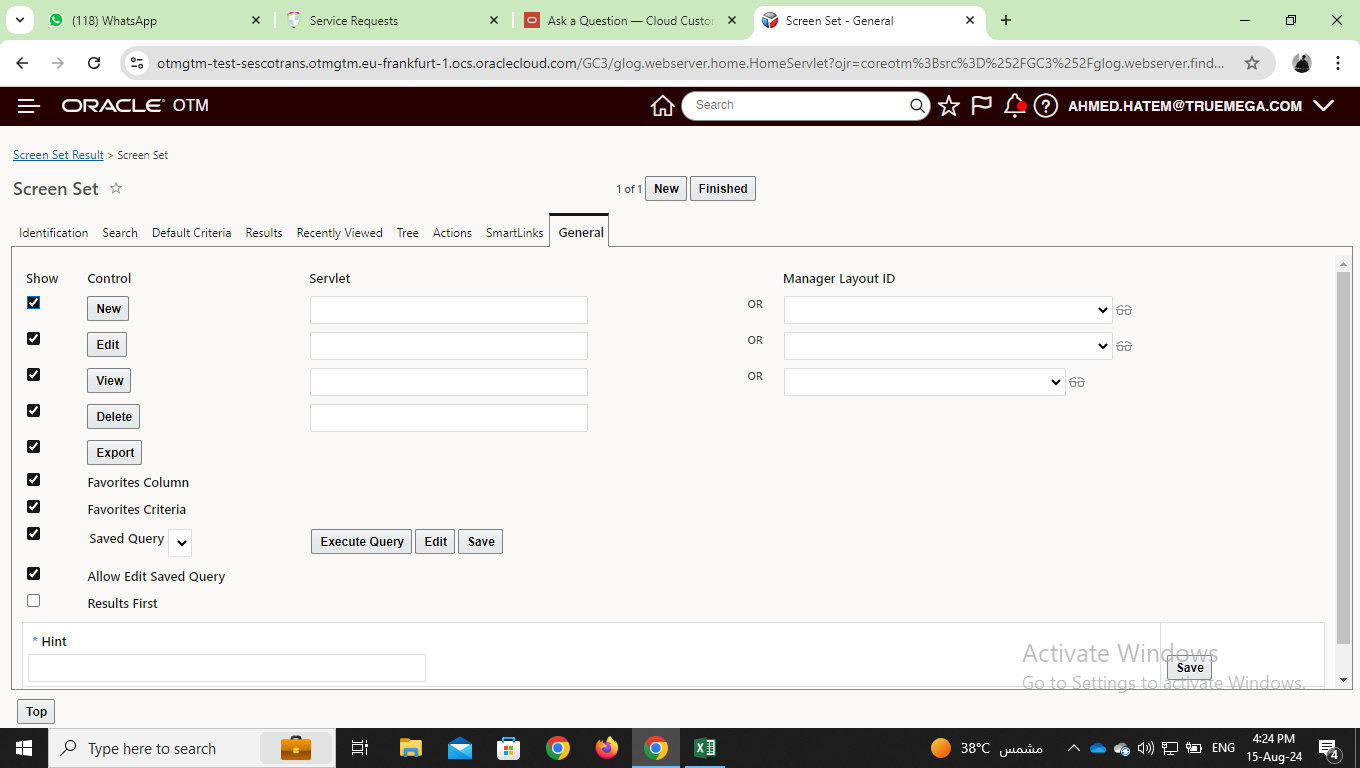Viewport: 1360px width, 768px height.
Task: Toggle the Allow Edit Saved Query checkbox
Action: (34, 573)
